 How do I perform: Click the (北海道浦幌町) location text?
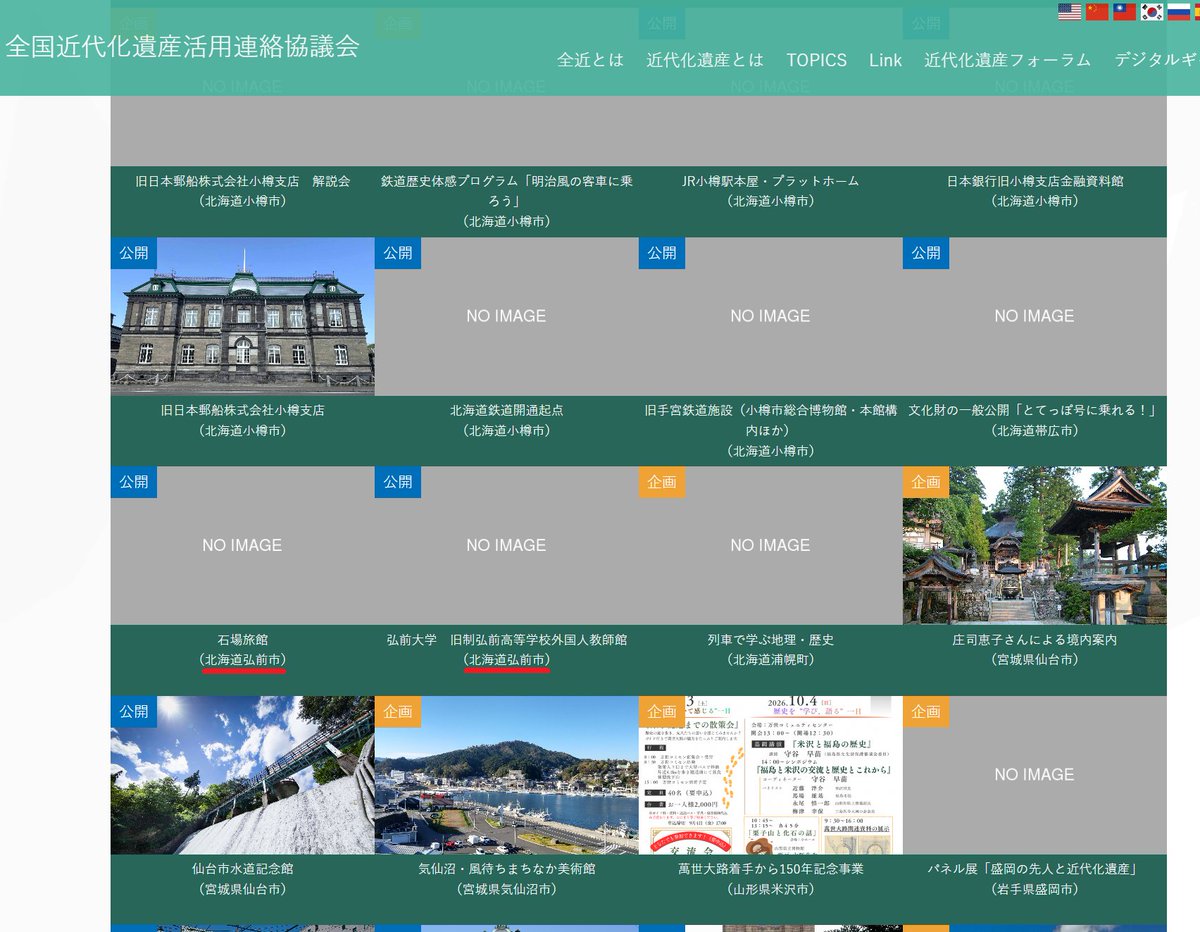(x=771, y=660)
